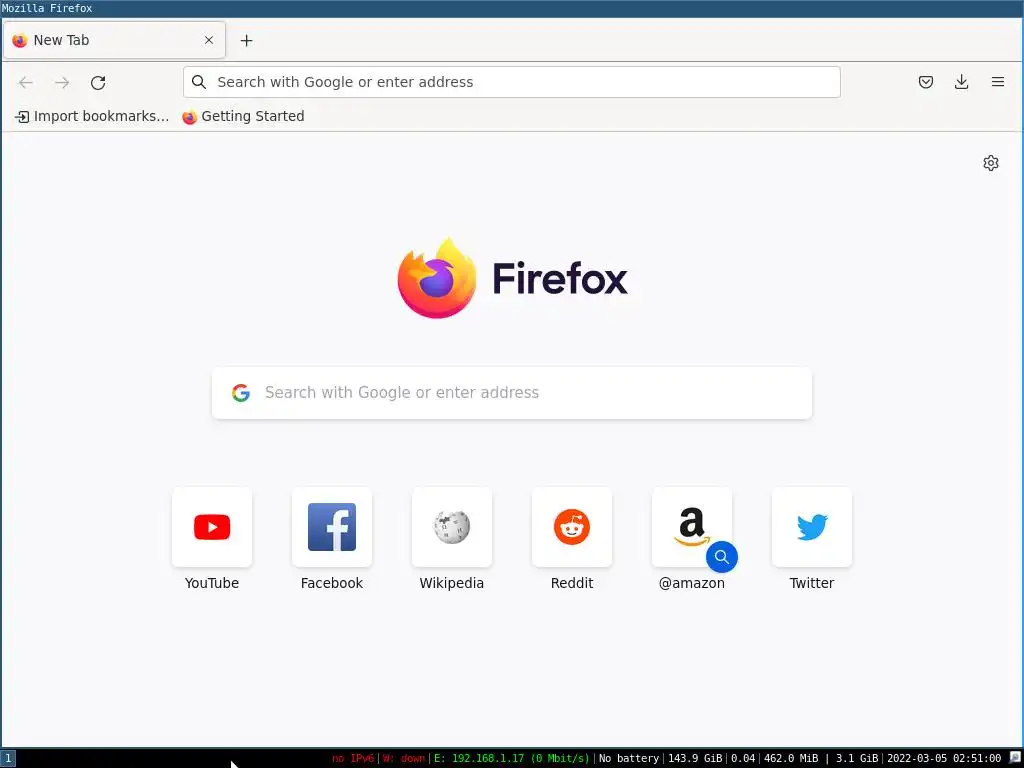Image resolution: width=1024 pixels, height=768 pixels.
Task: Click the Google logo in search box
Action: [x=241, y=392]
